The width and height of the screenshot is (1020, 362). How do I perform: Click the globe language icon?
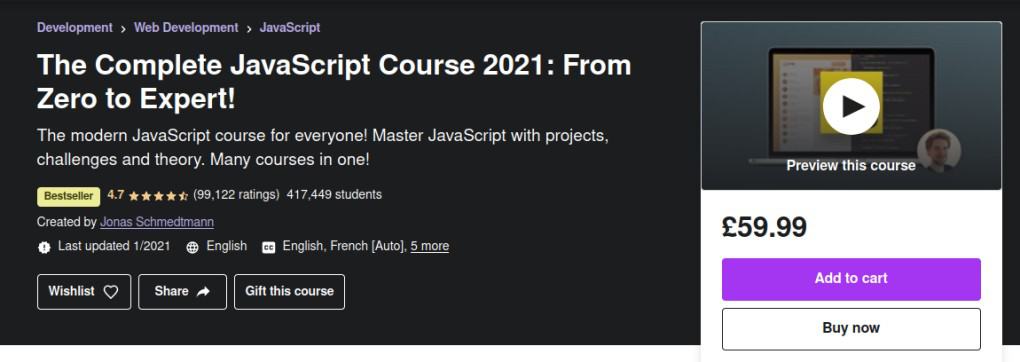click(x=193, y=247)
